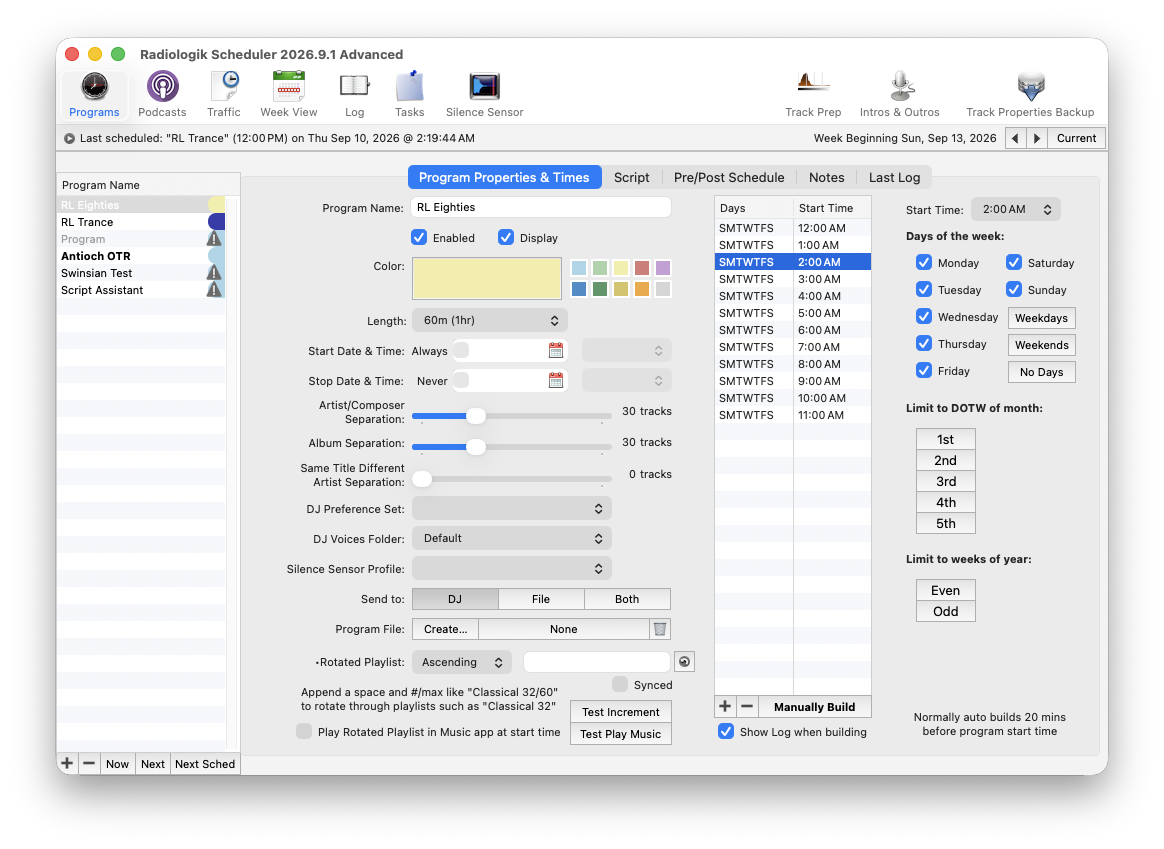Click the Program Name text field
This screenshot has width=1164, height=849.
point(541,207)
